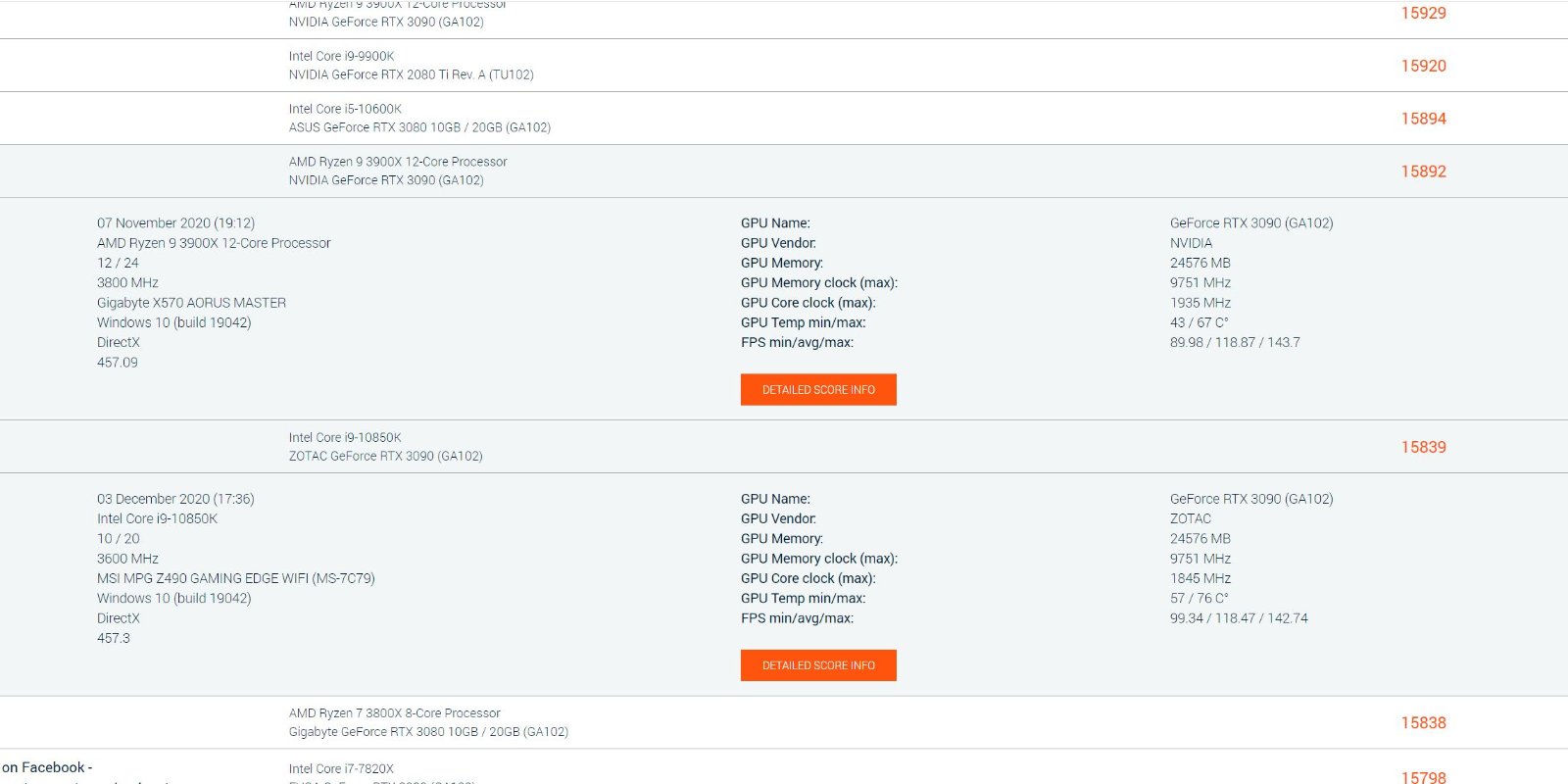Image resolution: width=1568 pixels, height=784 pixels.
Task: Collapse the AMD Ryzen 9 3900X 15892 row
Action: pyautogui.click(x=784, y=171)
